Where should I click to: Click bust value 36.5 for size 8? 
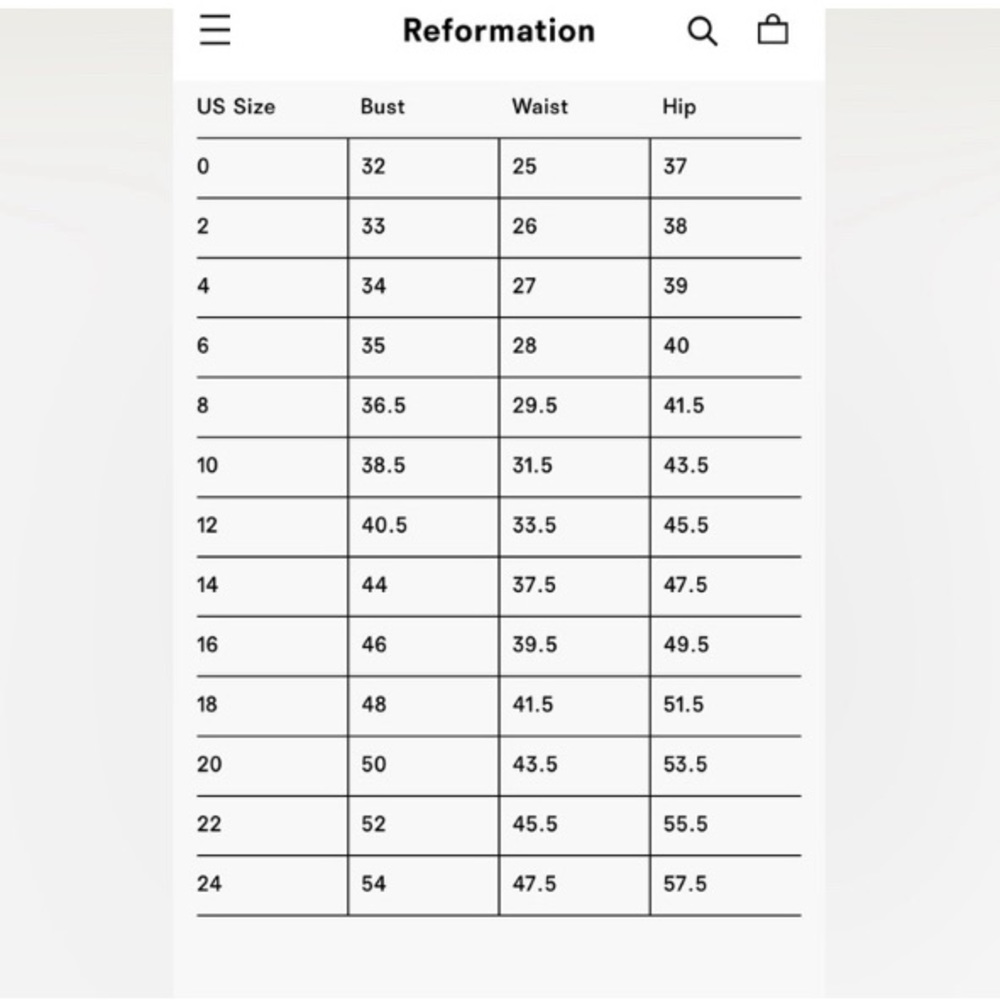click(x=383, y=405)
